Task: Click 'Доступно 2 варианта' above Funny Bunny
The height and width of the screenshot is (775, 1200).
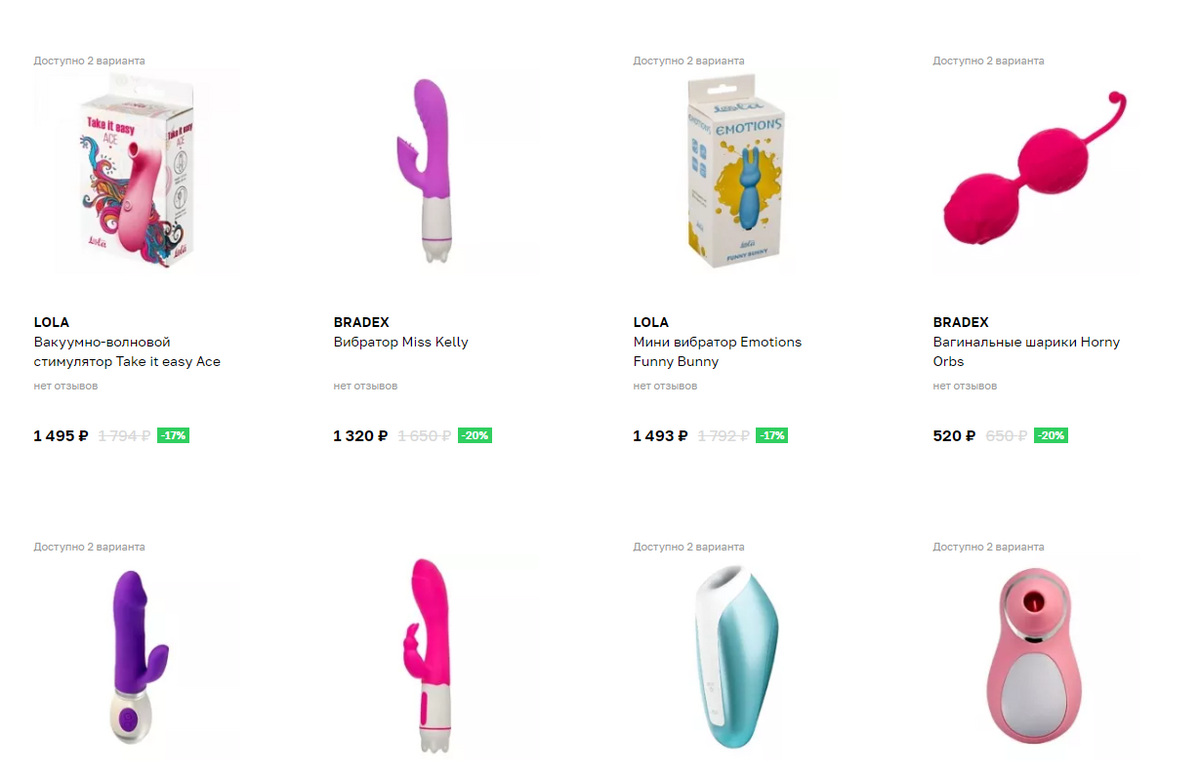Action: [x=689, y=61]
